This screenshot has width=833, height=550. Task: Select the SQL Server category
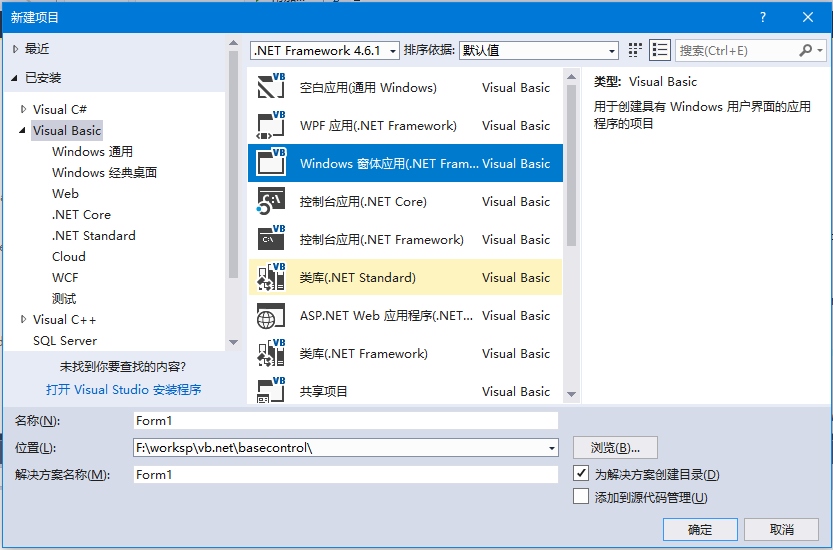[x=65, y=341]
